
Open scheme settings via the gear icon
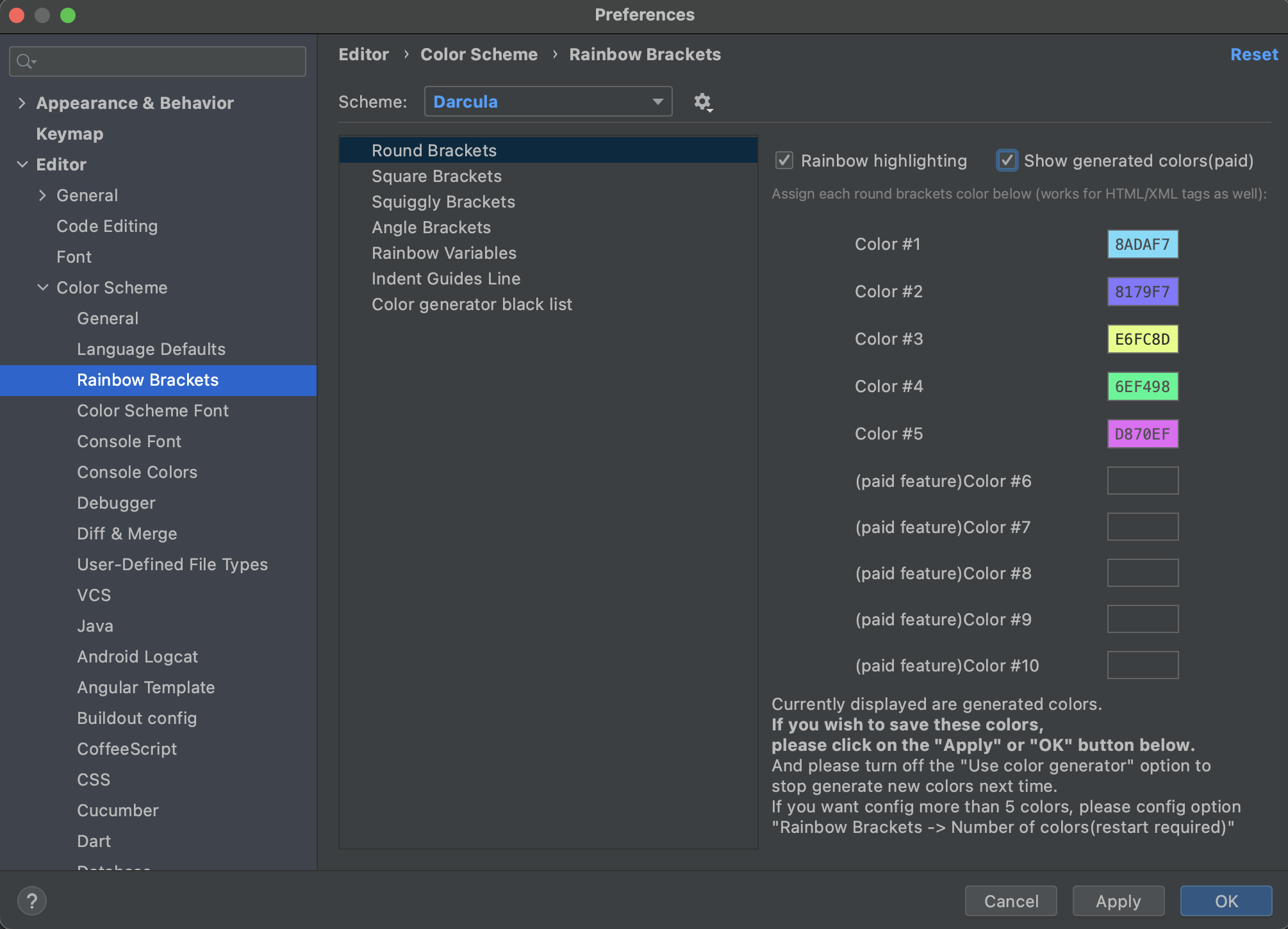click(x=703, y=101)
